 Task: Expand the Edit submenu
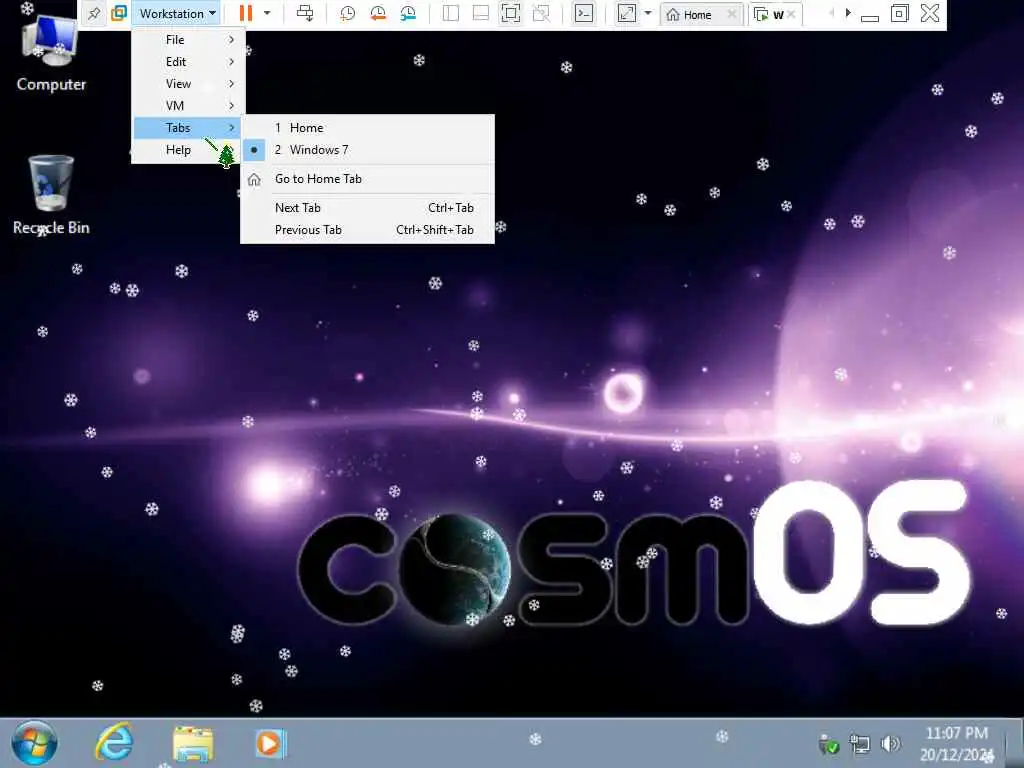[189, 62]
